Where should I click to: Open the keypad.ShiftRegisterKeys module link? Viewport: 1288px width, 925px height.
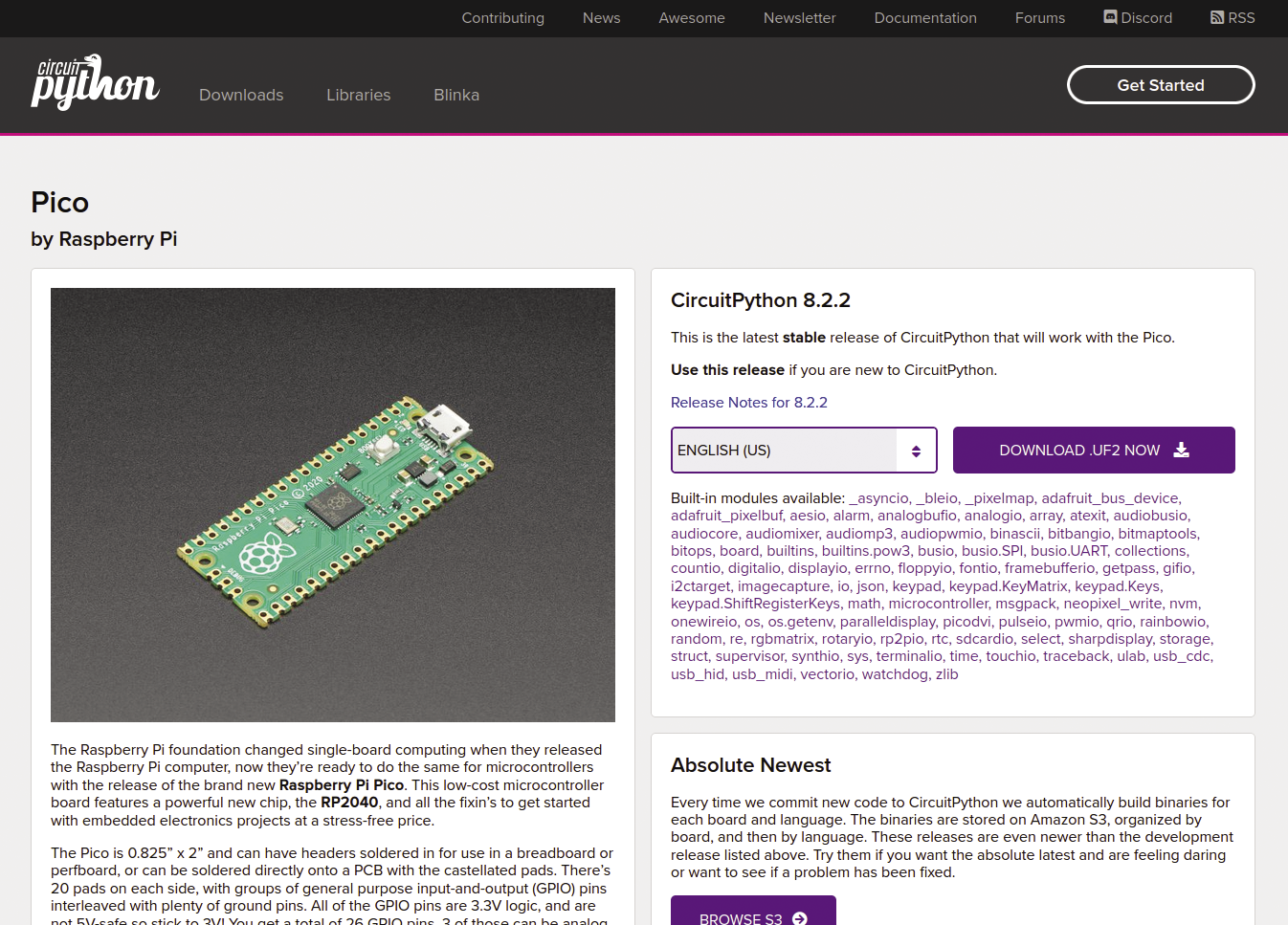click(x=755, y=604)
